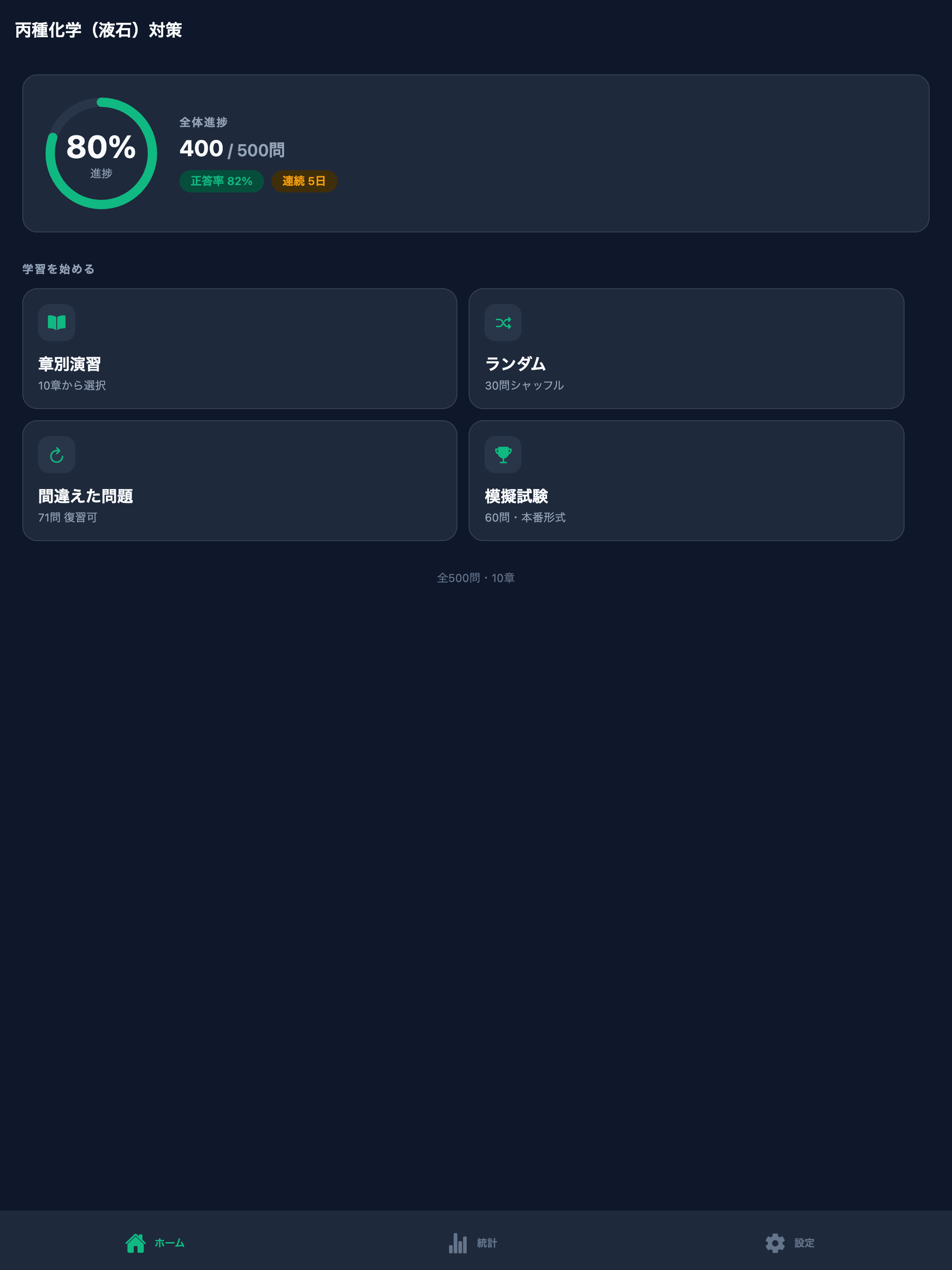This screenshot has height=1270, width=952.
Task: Click the open book icon for 章別演習
Action: coord(56,323)
